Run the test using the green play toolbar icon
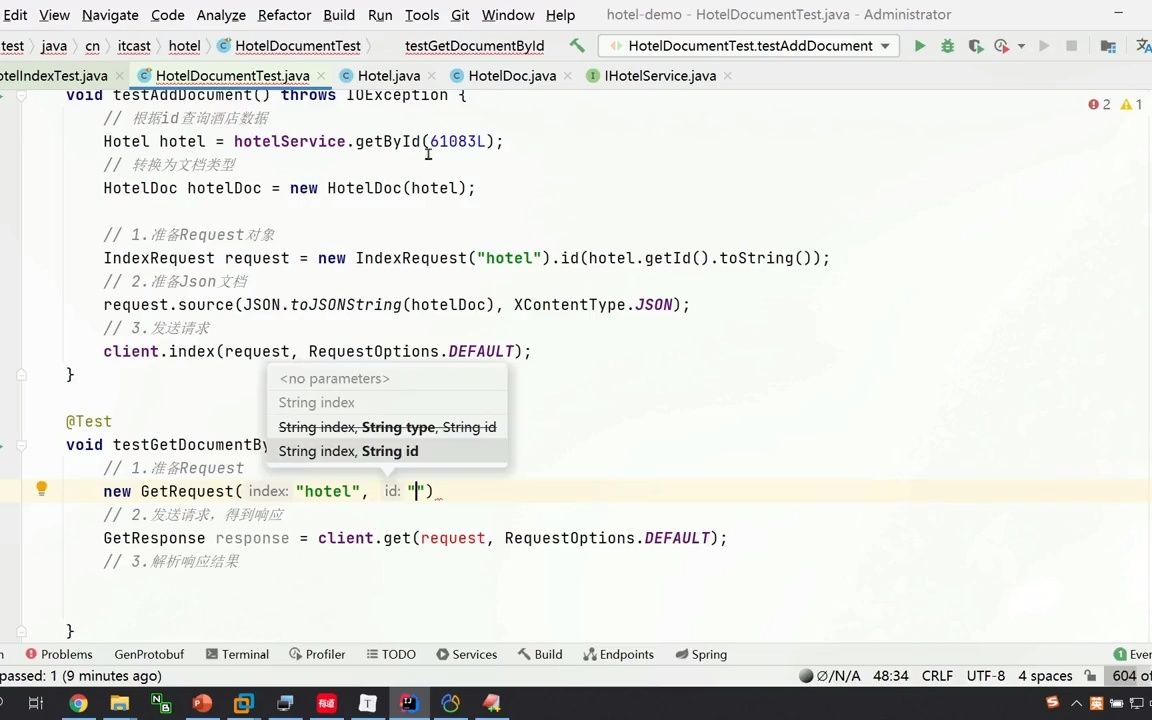The width and height of the screenshot is (1152, 720). [x=919, y=45]
